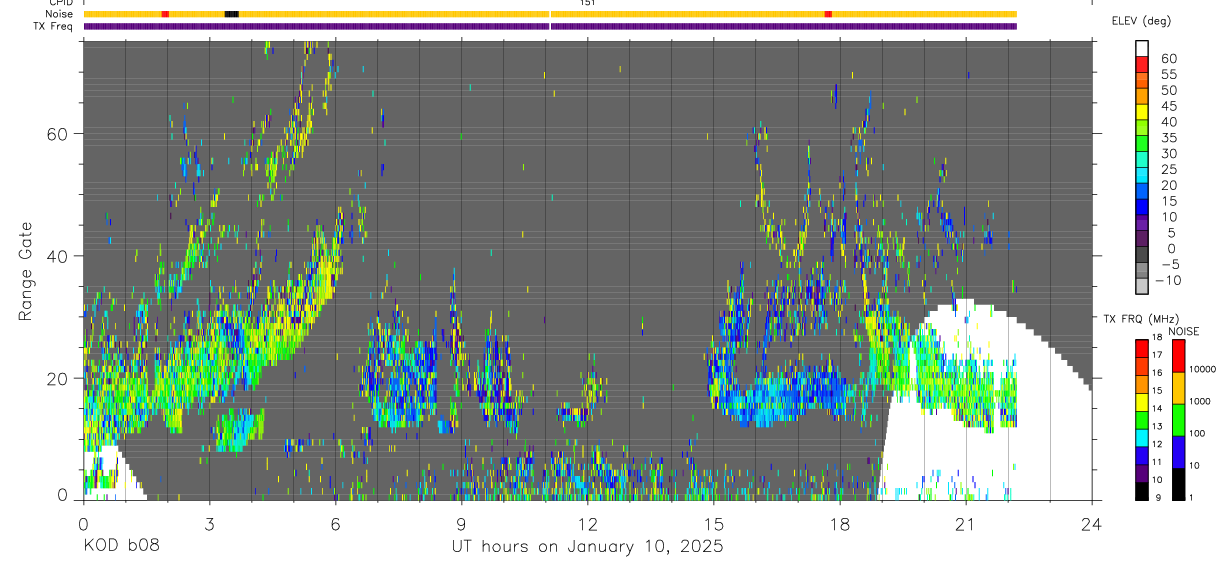Click TX FRQ colorbar label "9"
Screen dimensions: 1228x567
(x=1157, y=497)
